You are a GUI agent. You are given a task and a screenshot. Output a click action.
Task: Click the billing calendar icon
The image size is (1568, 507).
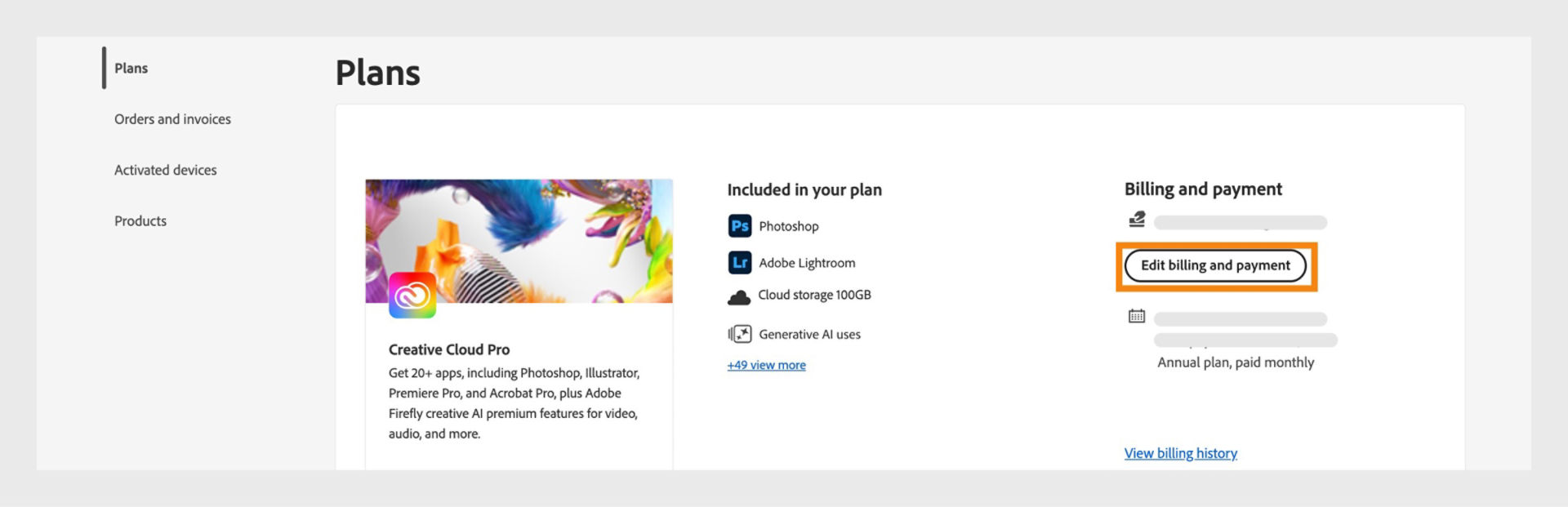point(1137,316)
